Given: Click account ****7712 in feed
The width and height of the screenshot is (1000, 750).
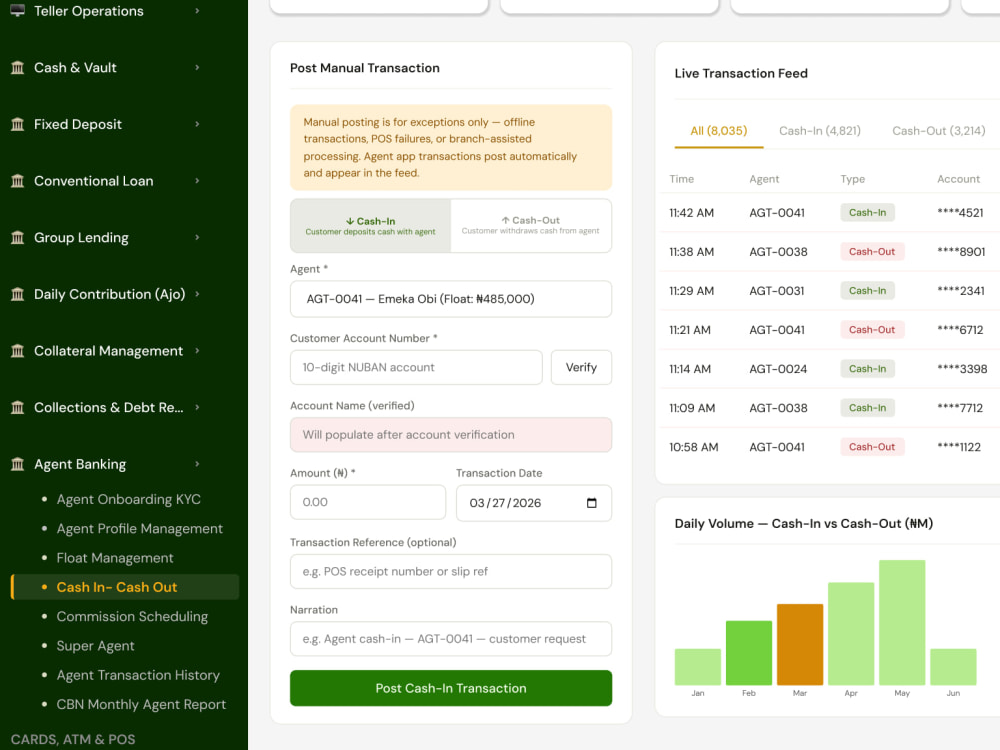Looking at the screenshot, I should pyautogui.click(x=960, y=408).
